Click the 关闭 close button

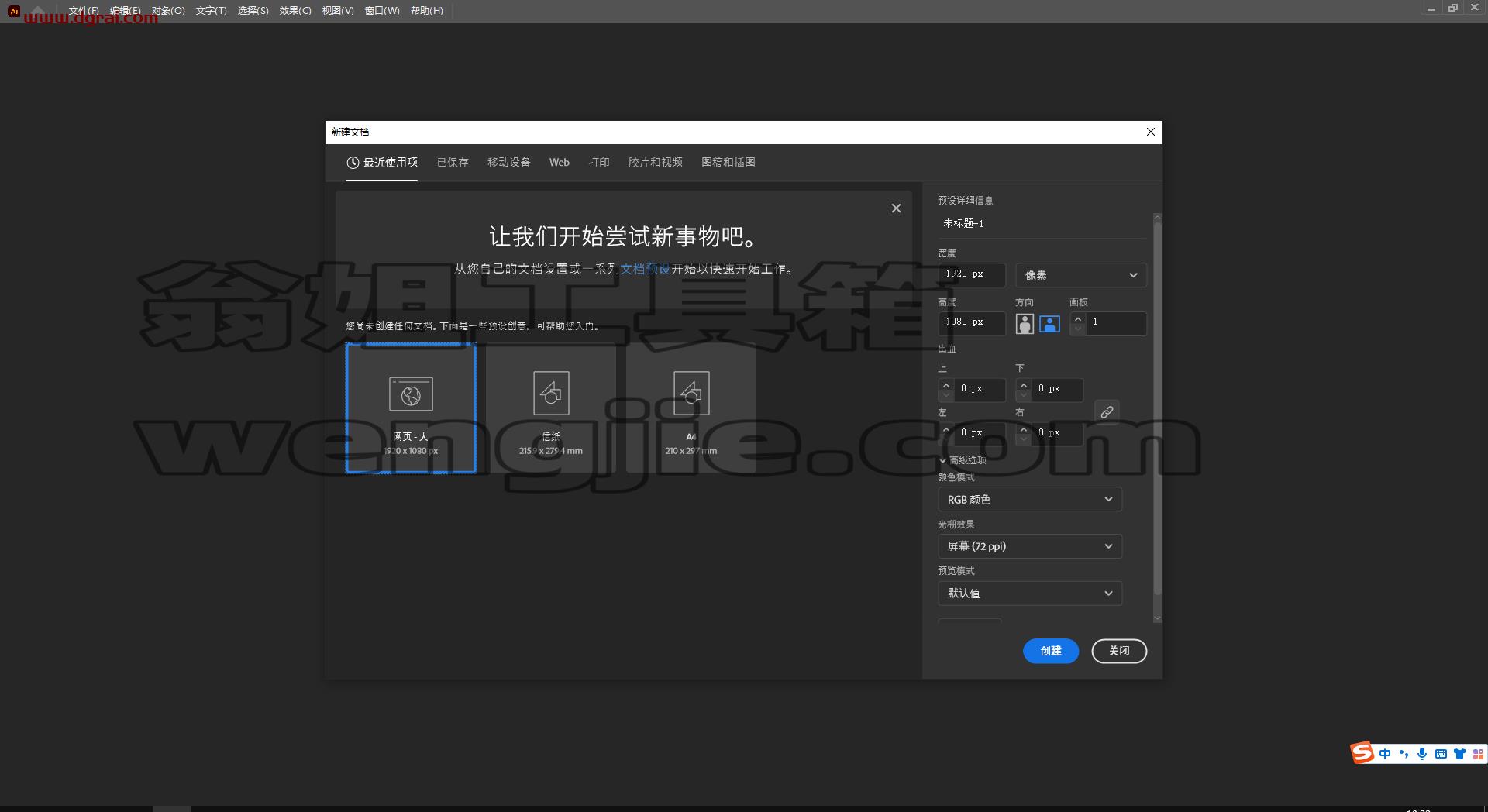coord(1119,651)
